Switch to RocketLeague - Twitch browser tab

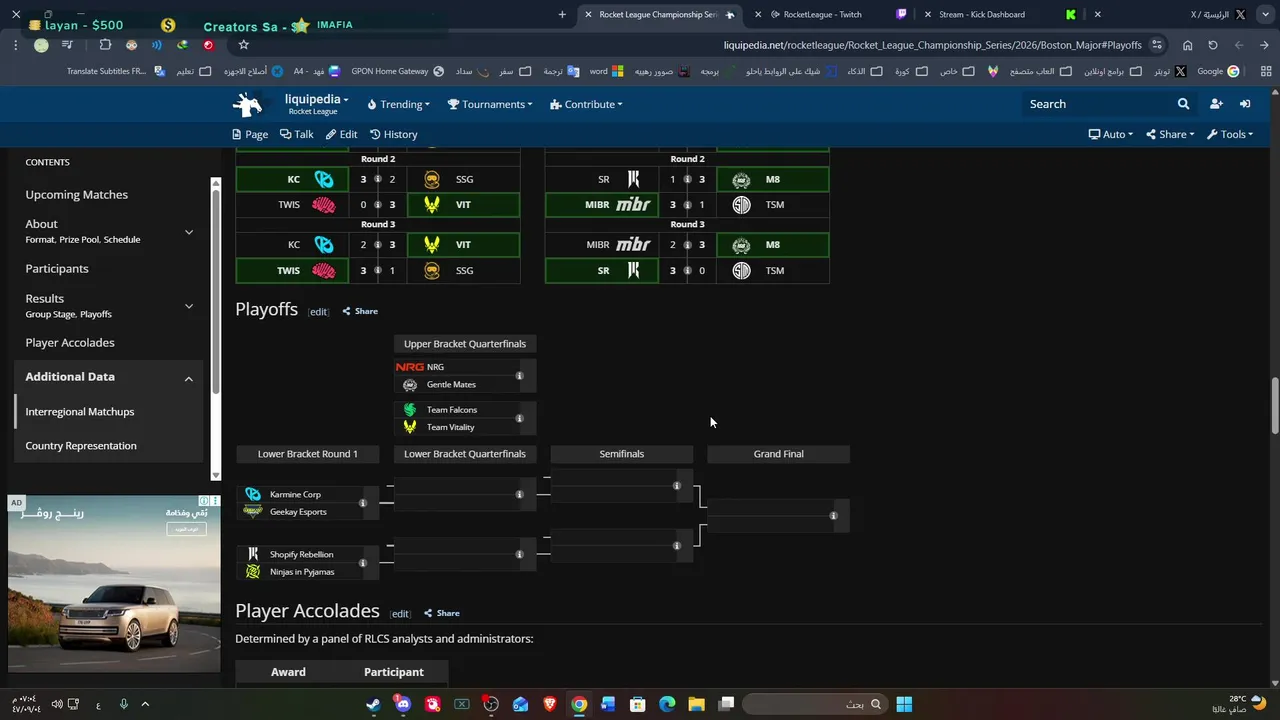822,14
